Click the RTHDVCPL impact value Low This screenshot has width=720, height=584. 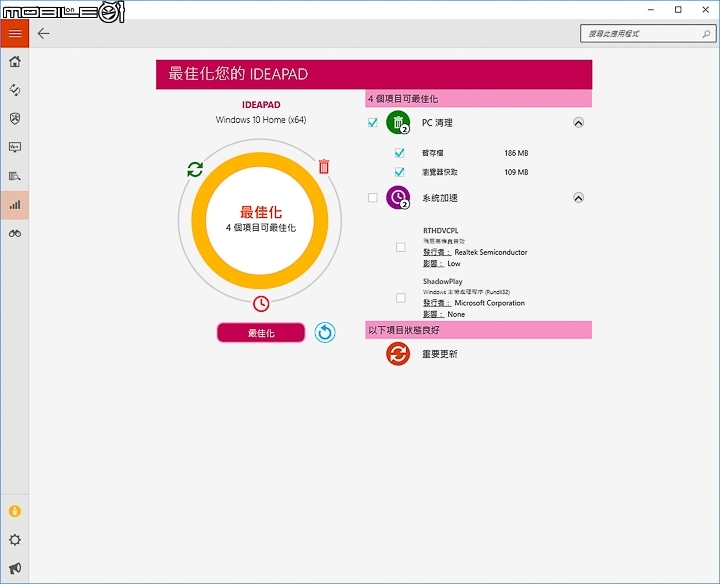(x=454, y=264)
